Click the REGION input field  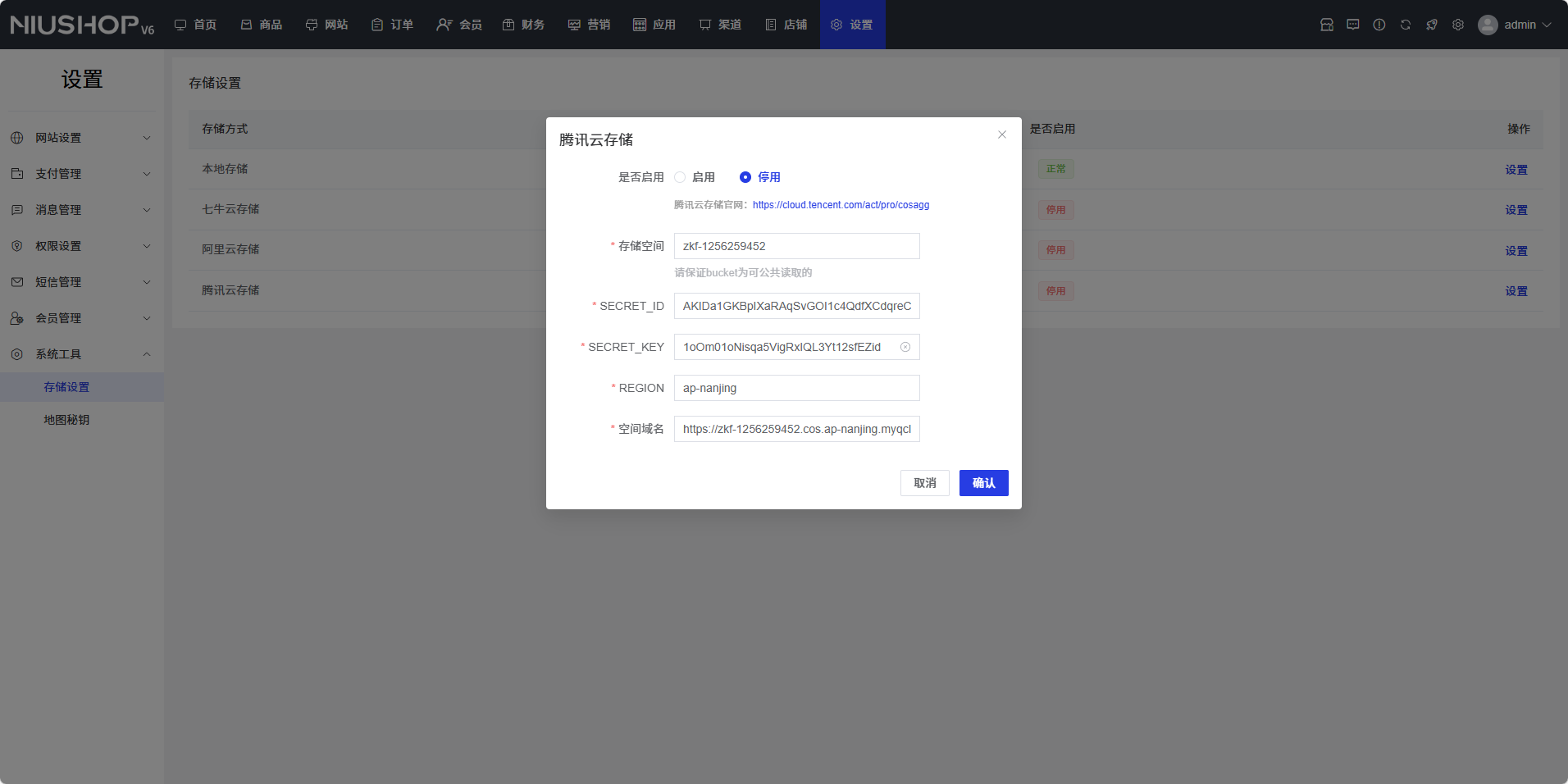796,388
